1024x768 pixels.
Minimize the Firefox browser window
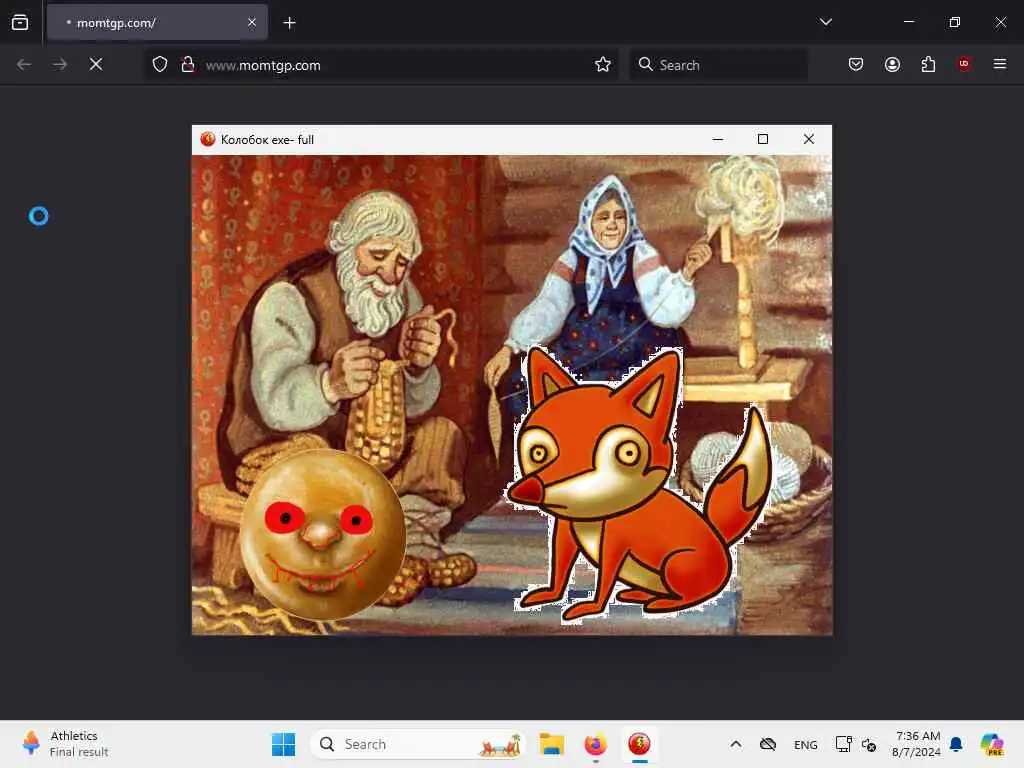(908, 22)
